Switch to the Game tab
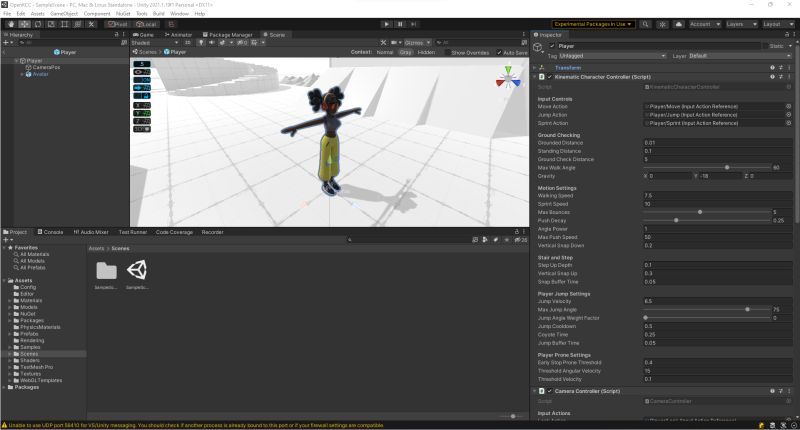Viewport: 800px width, 430px height. 144,35
